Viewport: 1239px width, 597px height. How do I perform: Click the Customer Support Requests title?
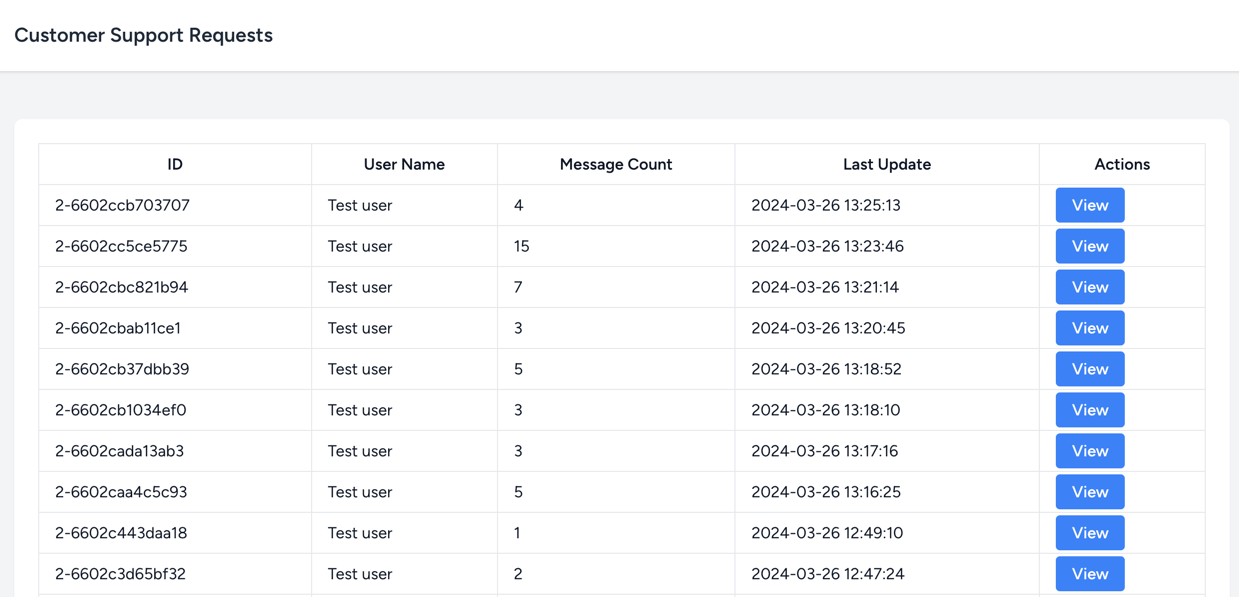[143, 35]
